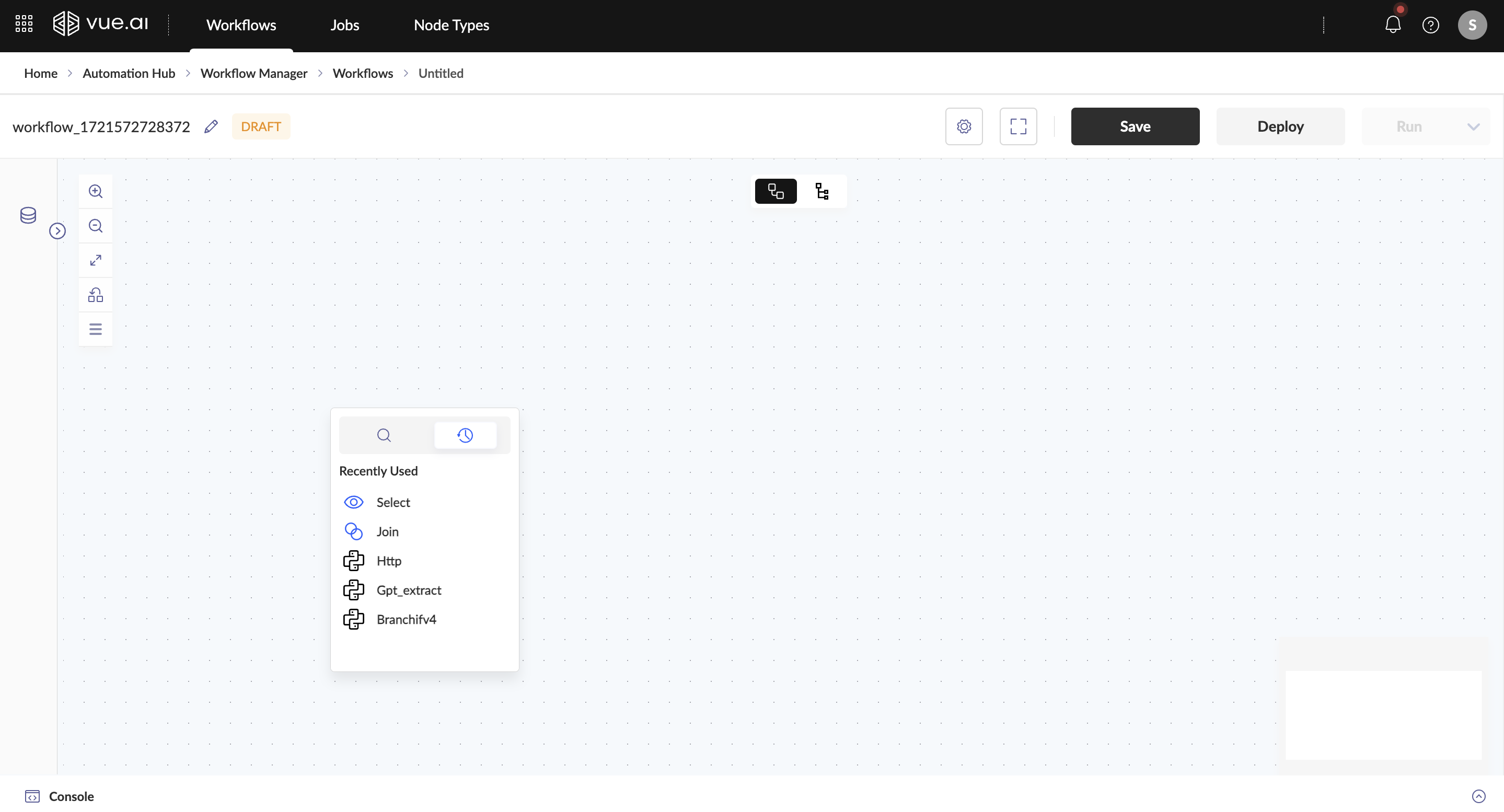Open the Run dropdown chevron
This screenshot has height=812, width=1504.
[1473, 126]
